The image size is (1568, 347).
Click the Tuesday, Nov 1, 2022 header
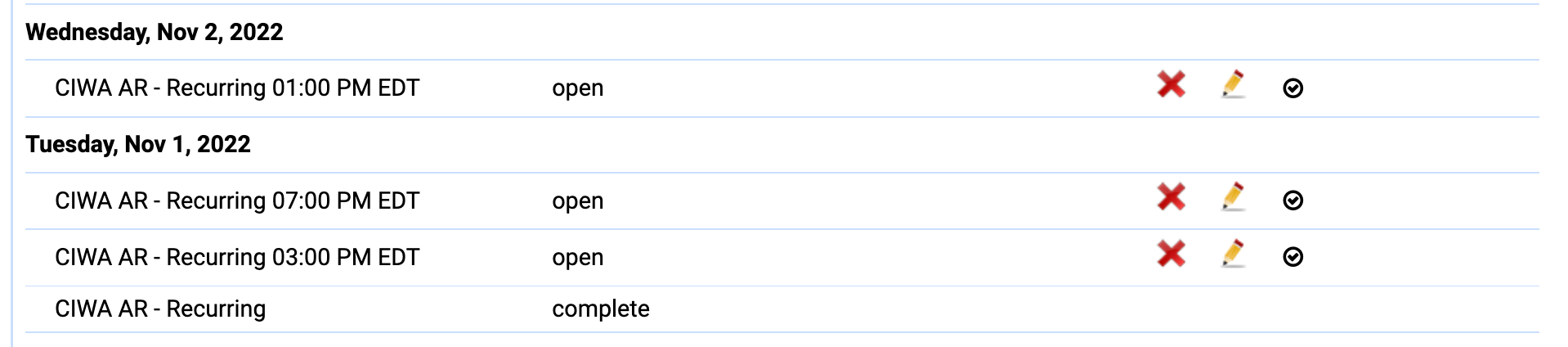(x=138, y=144)
